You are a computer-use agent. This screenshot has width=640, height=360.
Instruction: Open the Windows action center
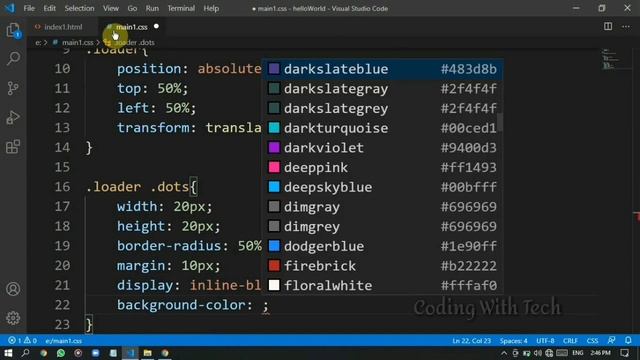(624, 353)
